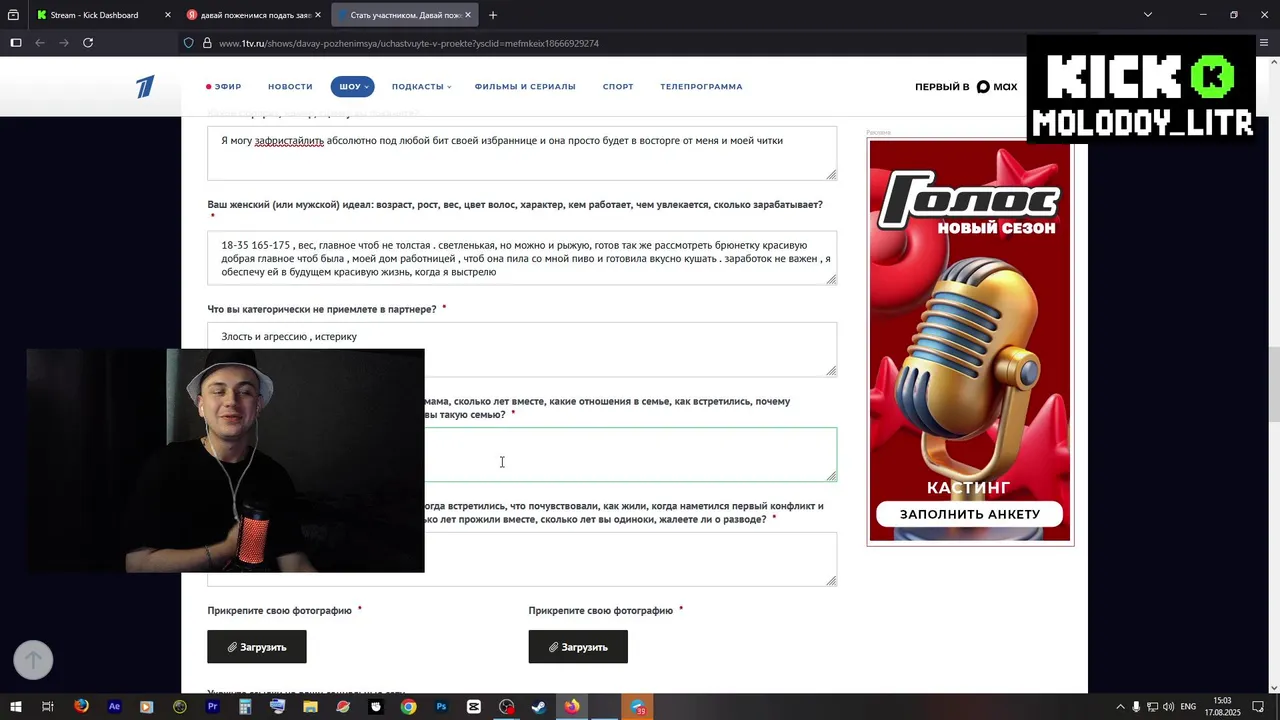Open the НОВОСТИ menu item

290,87
